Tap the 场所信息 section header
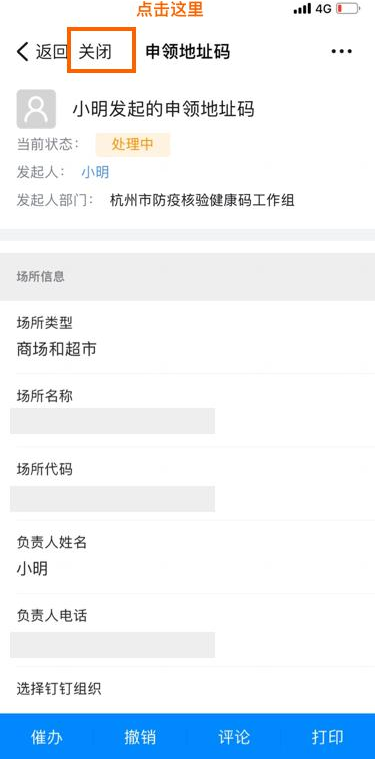 [x=187, y=276]
